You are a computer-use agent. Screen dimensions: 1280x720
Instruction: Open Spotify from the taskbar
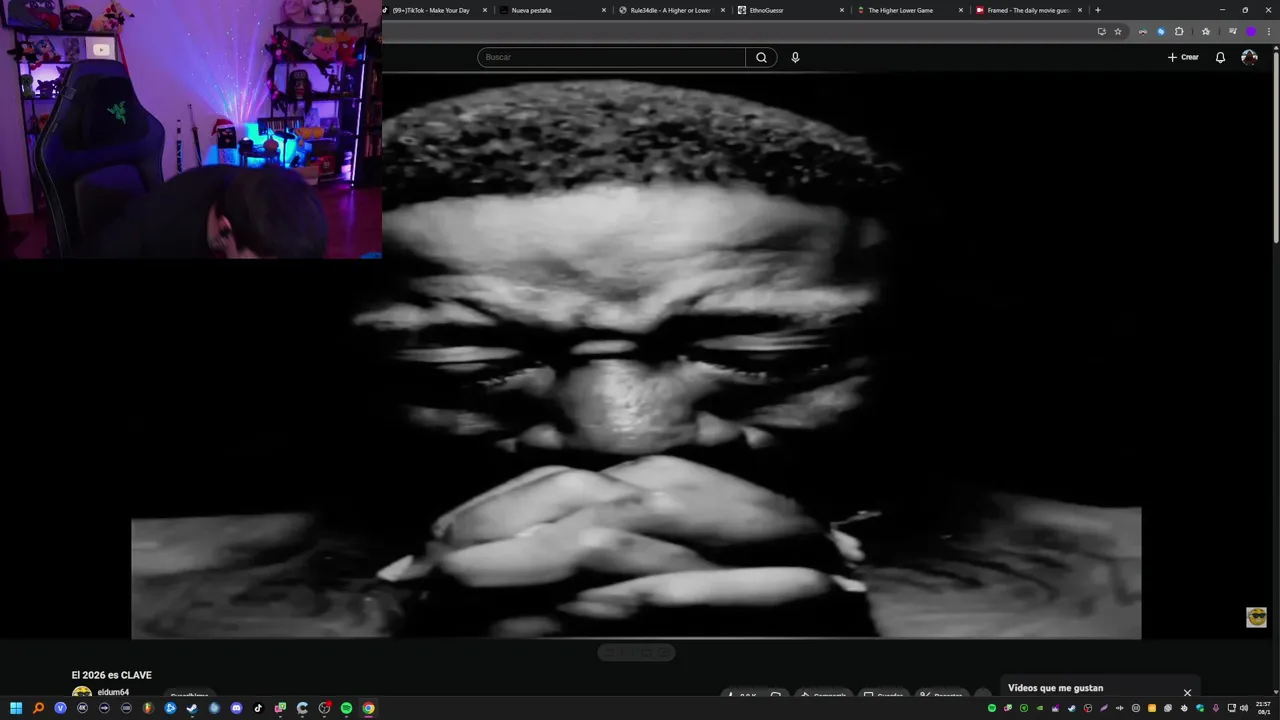coord(346,708)
